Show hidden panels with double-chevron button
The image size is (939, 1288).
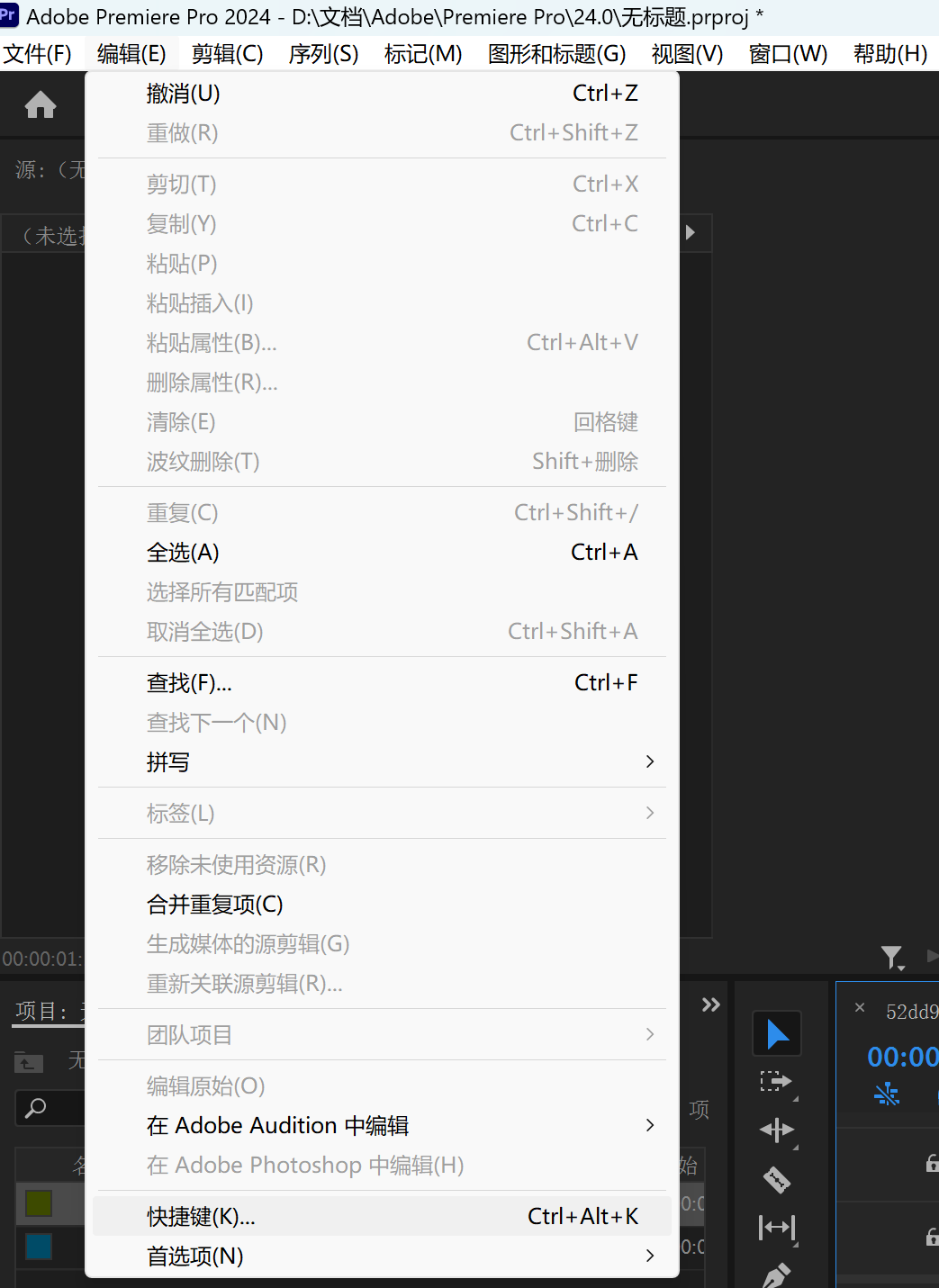point(711,1004)
